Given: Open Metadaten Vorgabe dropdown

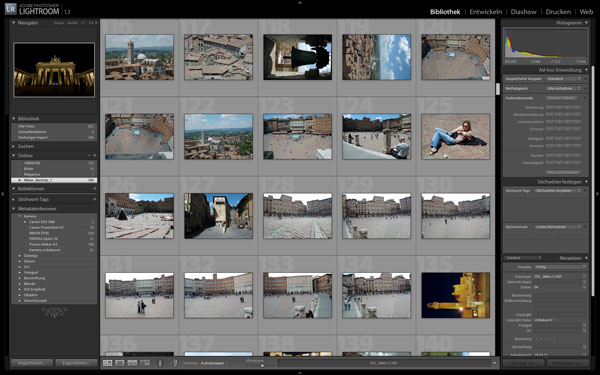Looking at the screenshot, I should click(x=560, y=267).
